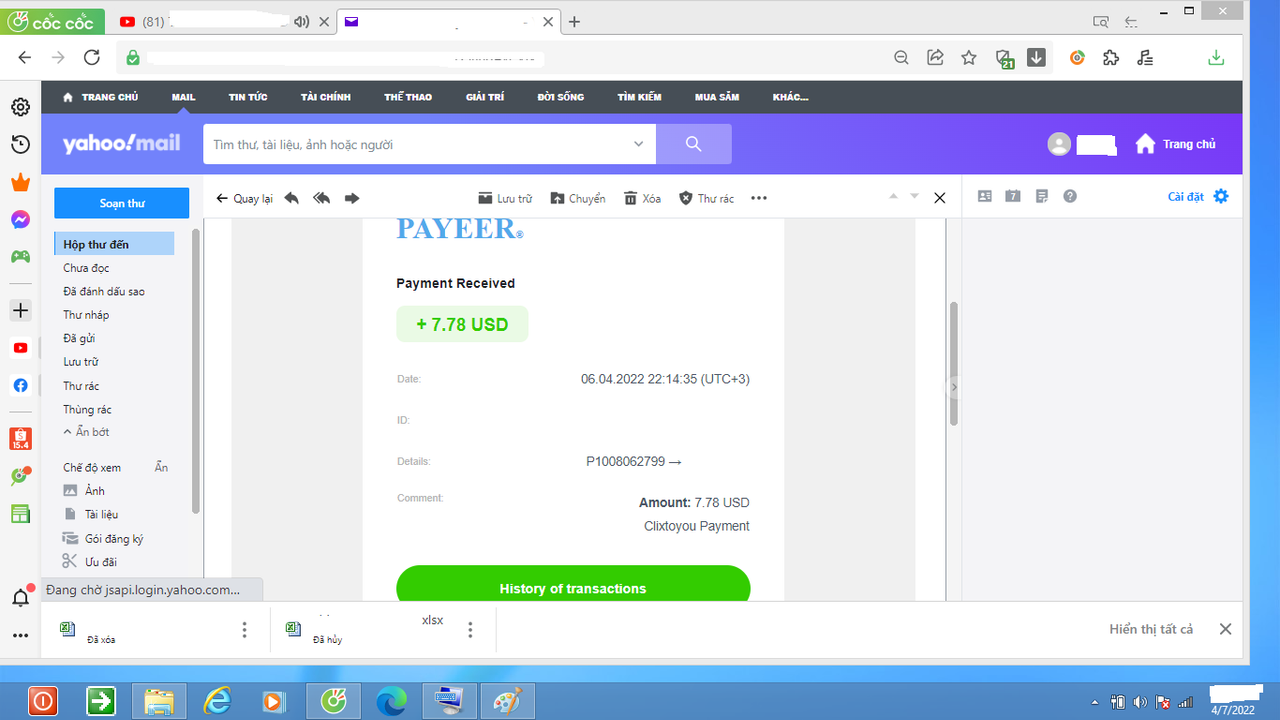Bookmark page with star icon
The height and width of the screenshot is (720, 1280).
[969, 58]
